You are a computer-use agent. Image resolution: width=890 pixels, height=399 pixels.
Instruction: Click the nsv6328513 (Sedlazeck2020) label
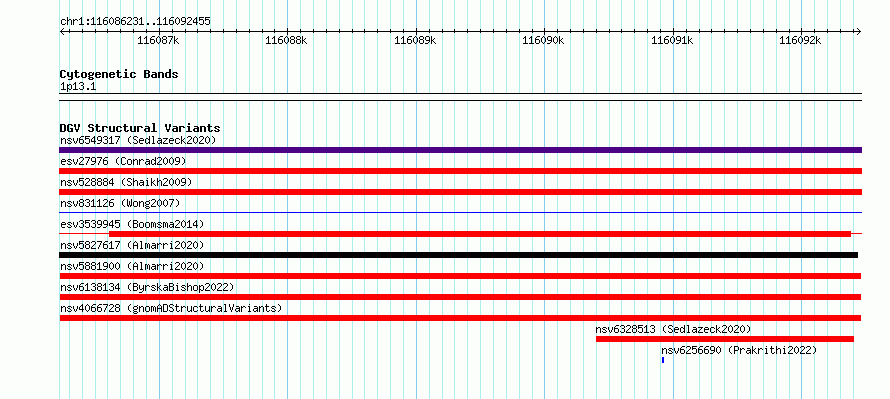(x=673, y=329)
